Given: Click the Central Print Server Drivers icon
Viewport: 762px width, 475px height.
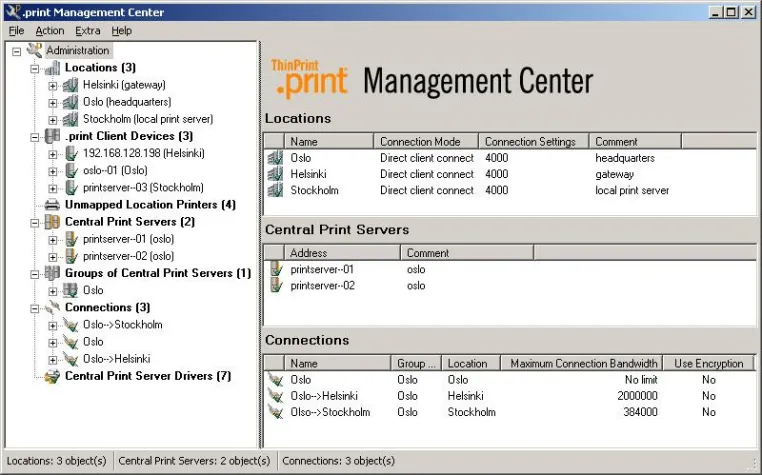Looking at the screenshot, I should pos(52,376).
